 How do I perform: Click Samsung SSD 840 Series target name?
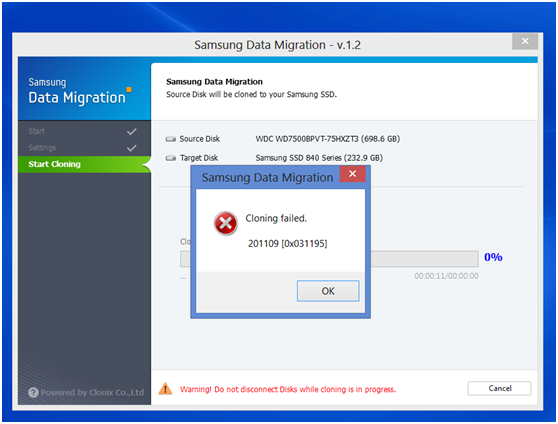click(x=319, y=158)
